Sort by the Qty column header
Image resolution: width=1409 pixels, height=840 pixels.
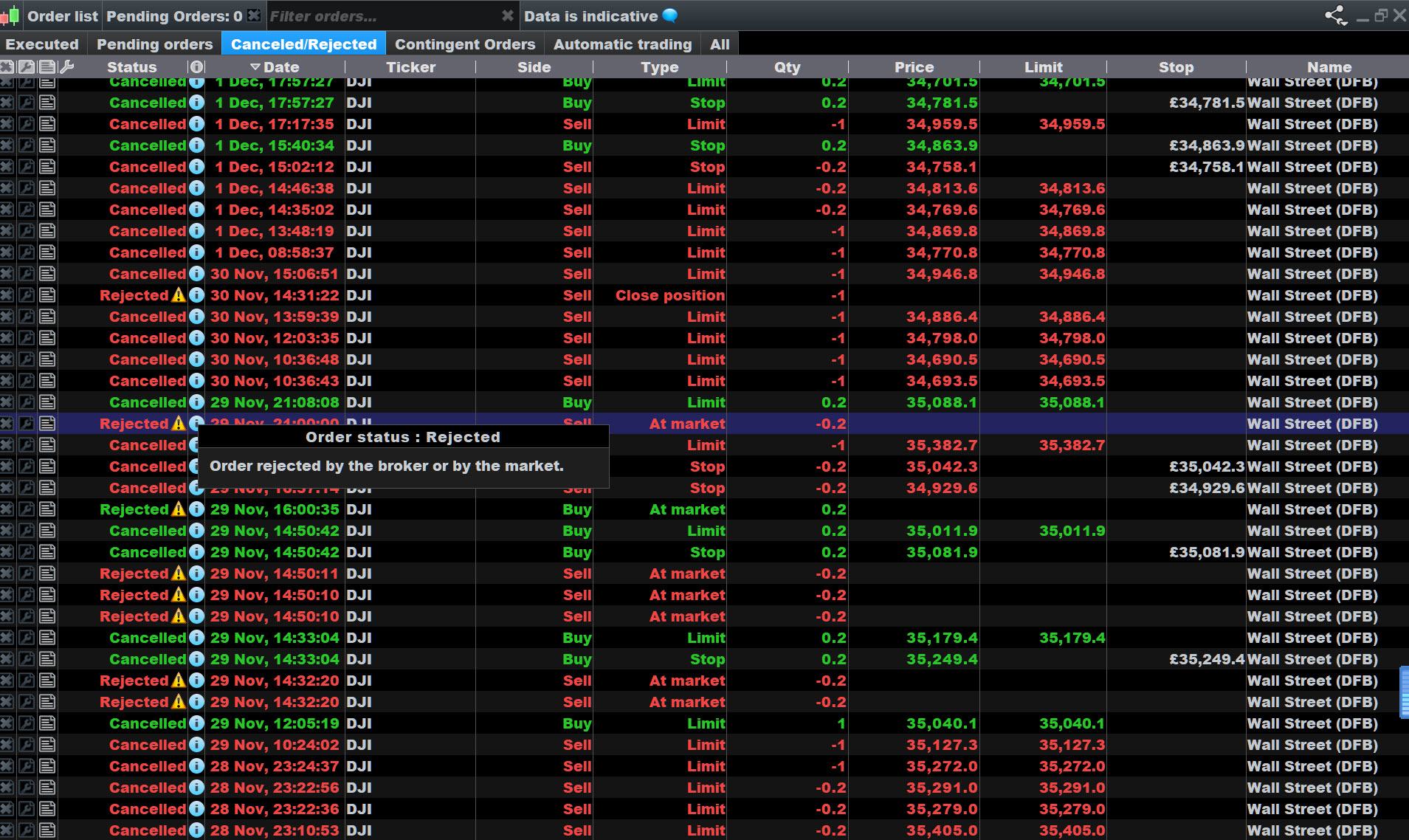pyautogui.click(x=788, y=67)
